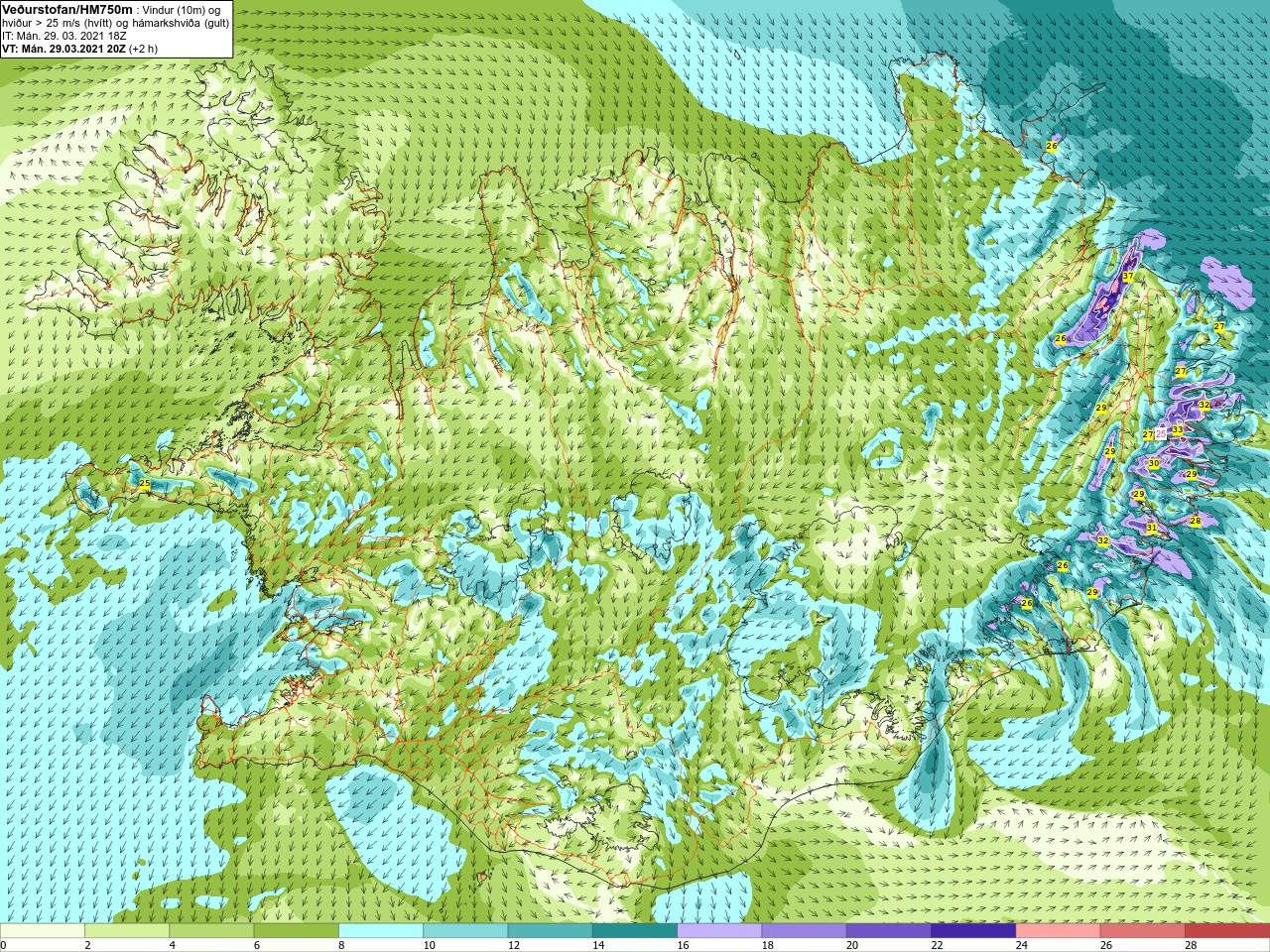Click the 24–26 m/s light pink legend swatch

[1058, 930]
